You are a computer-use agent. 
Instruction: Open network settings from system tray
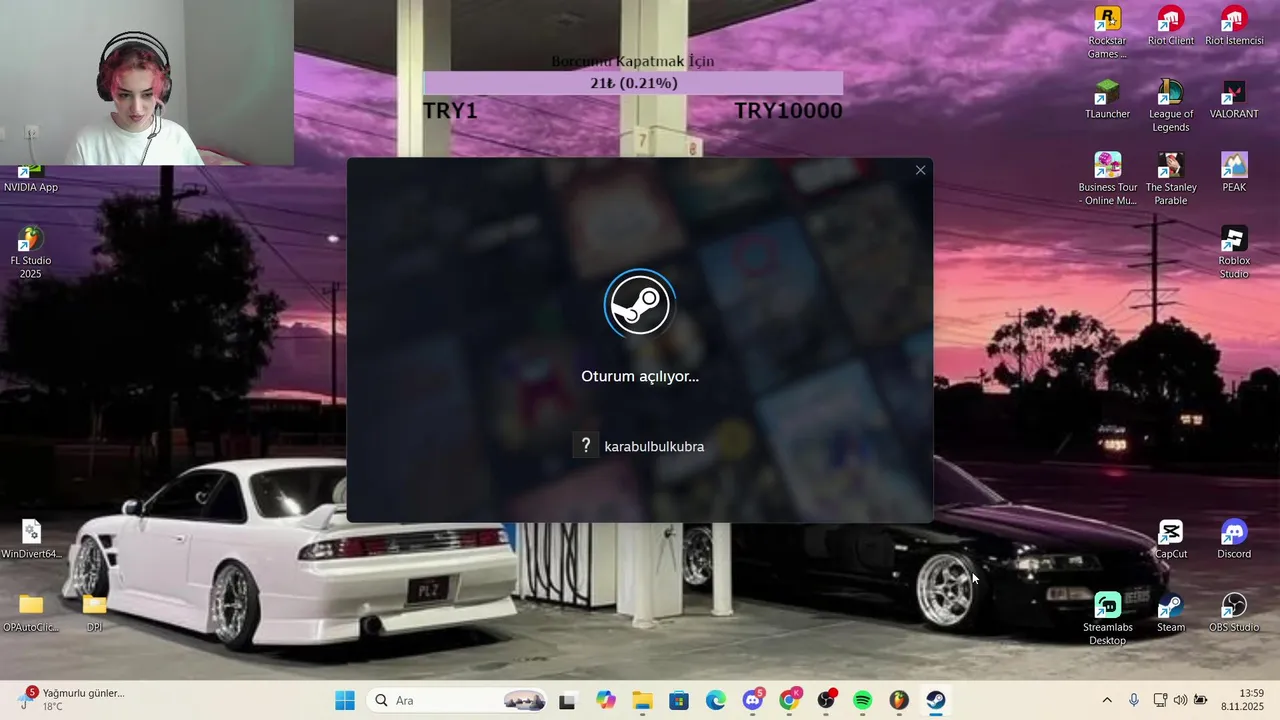[1160, 700]
